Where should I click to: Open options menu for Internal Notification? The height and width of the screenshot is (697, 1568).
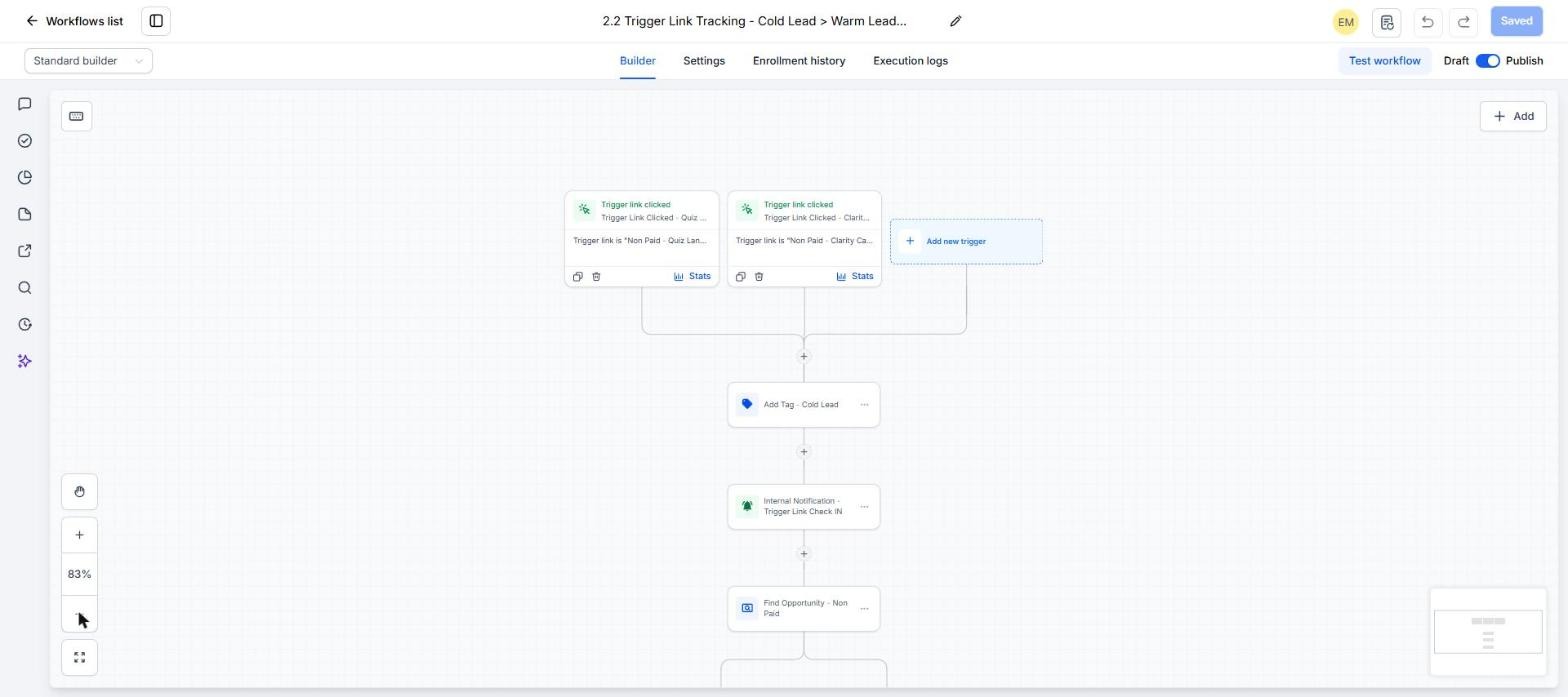(864, 507)
